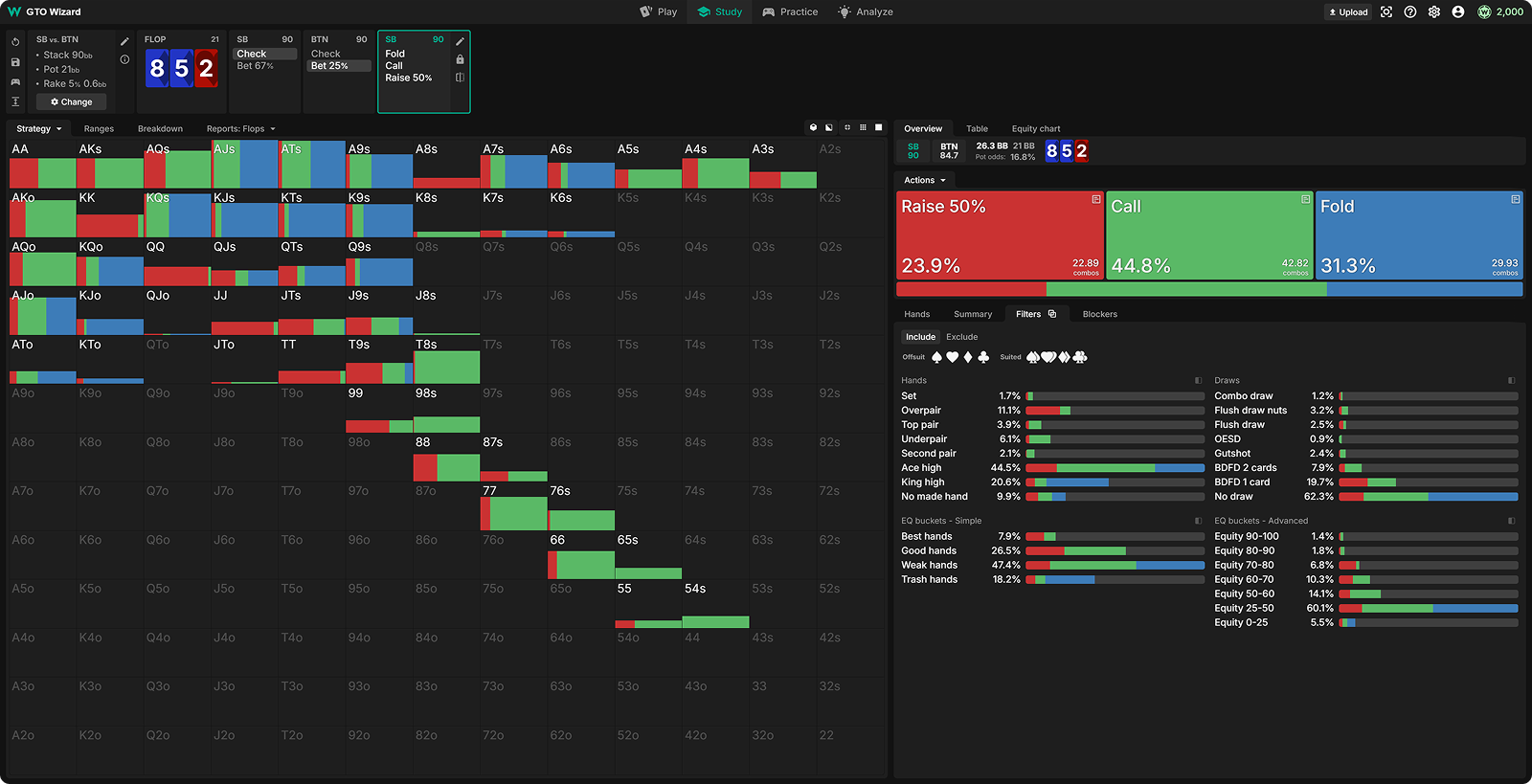Open the help question mark icon
1532x784 pixels.
coord(1410,12)
